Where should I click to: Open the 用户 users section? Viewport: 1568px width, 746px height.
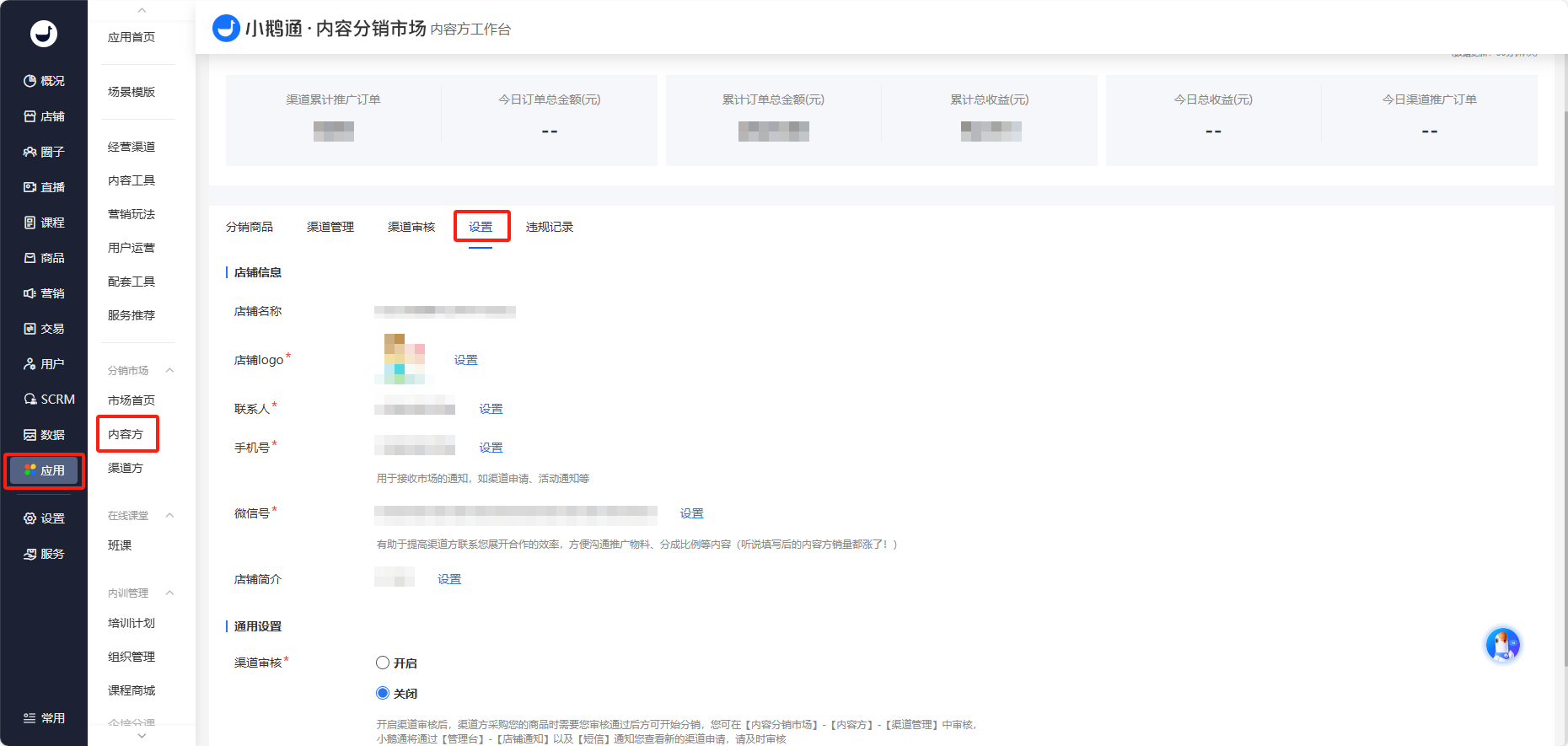point(44,364)
